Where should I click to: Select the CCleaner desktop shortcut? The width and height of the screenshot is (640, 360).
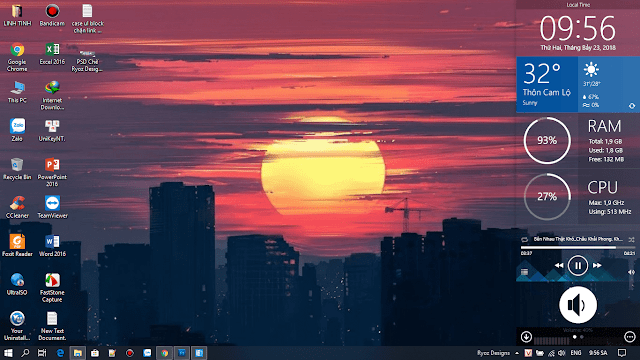click(17, 207)
